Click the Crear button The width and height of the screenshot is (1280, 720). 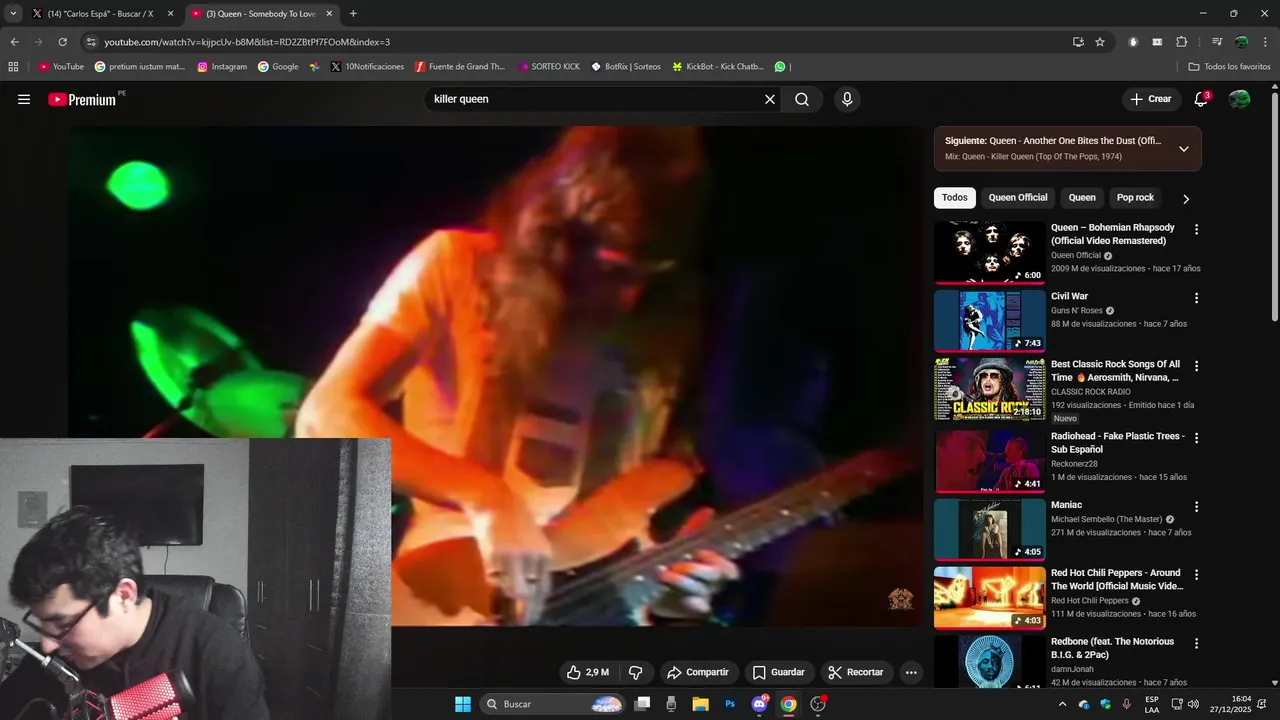tap(1151, 99)
